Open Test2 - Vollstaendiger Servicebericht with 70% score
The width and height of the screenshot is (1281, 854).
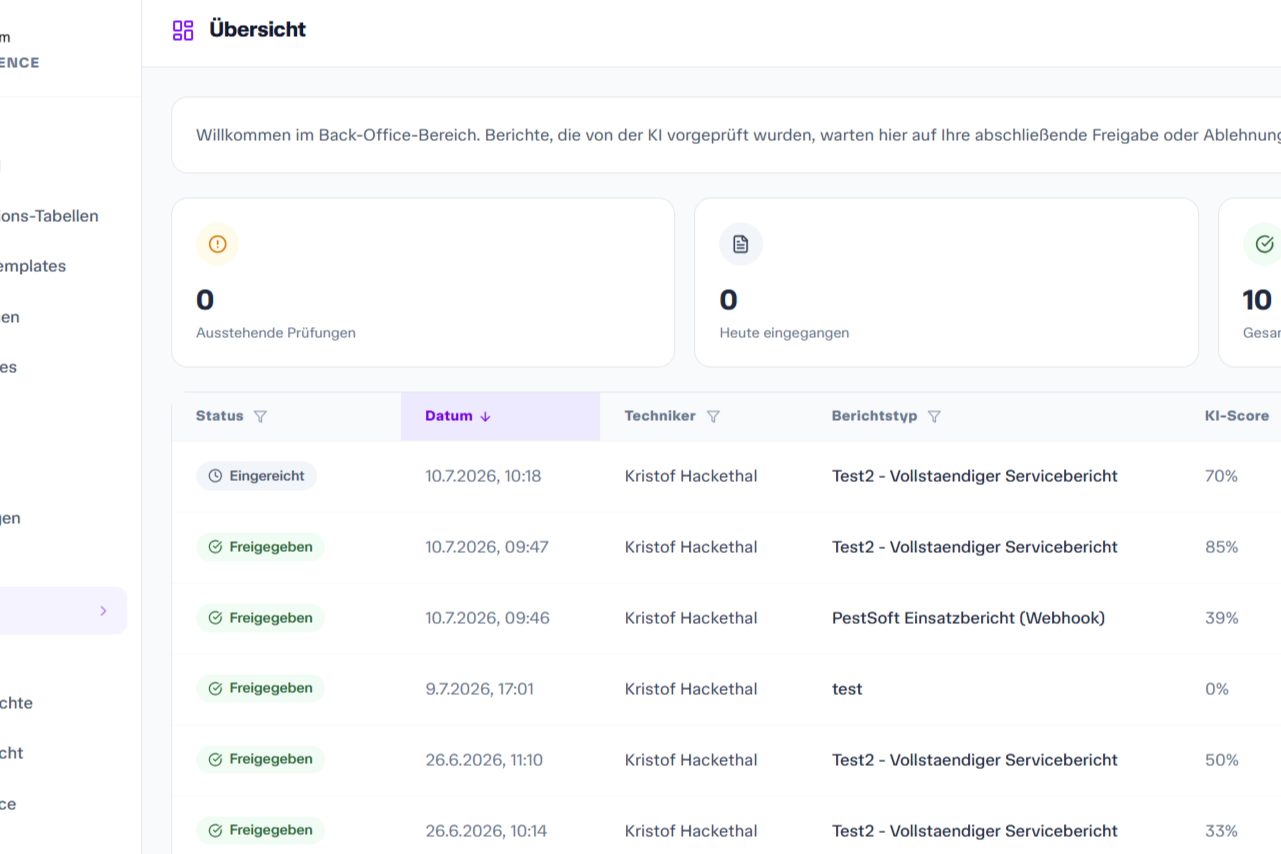975,476
